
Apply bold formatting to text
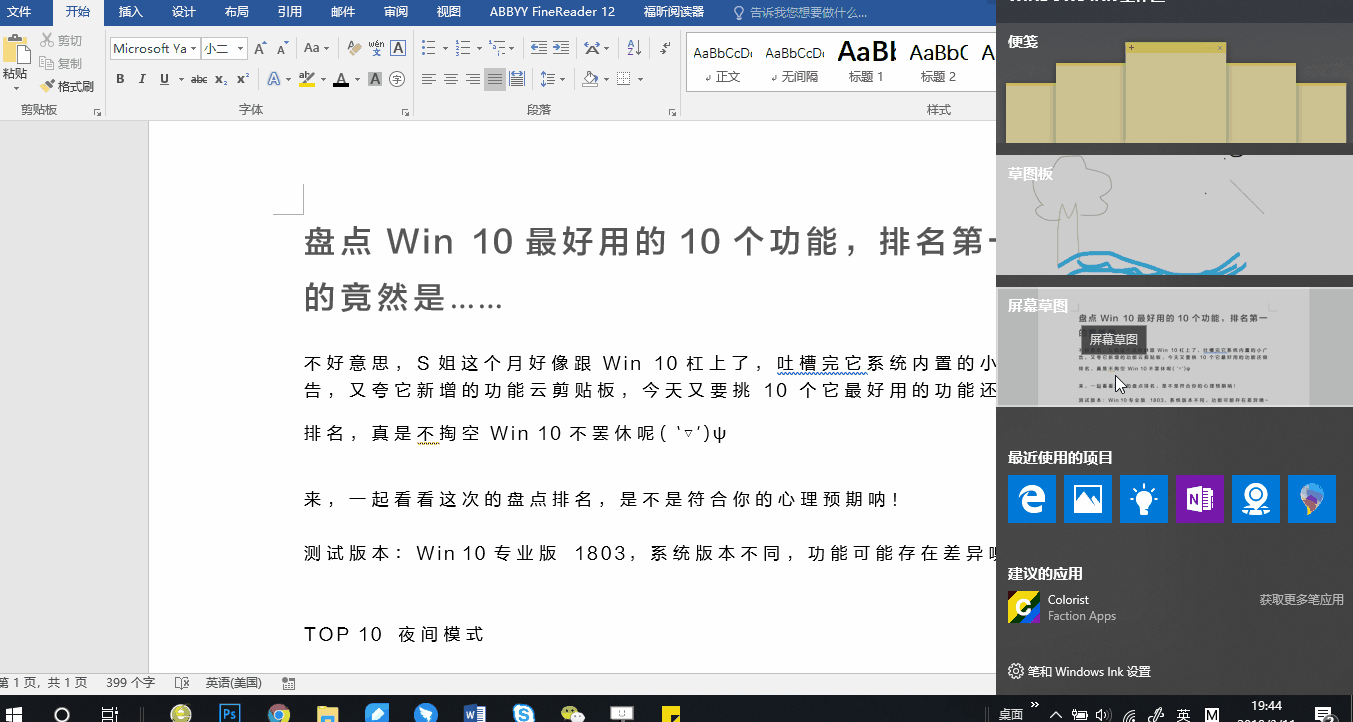[120, 79]
